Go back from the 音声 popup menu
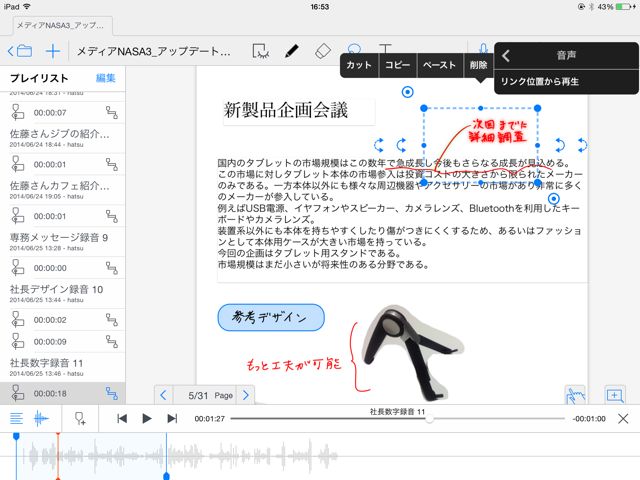640x480 pixels. [506, 56]
